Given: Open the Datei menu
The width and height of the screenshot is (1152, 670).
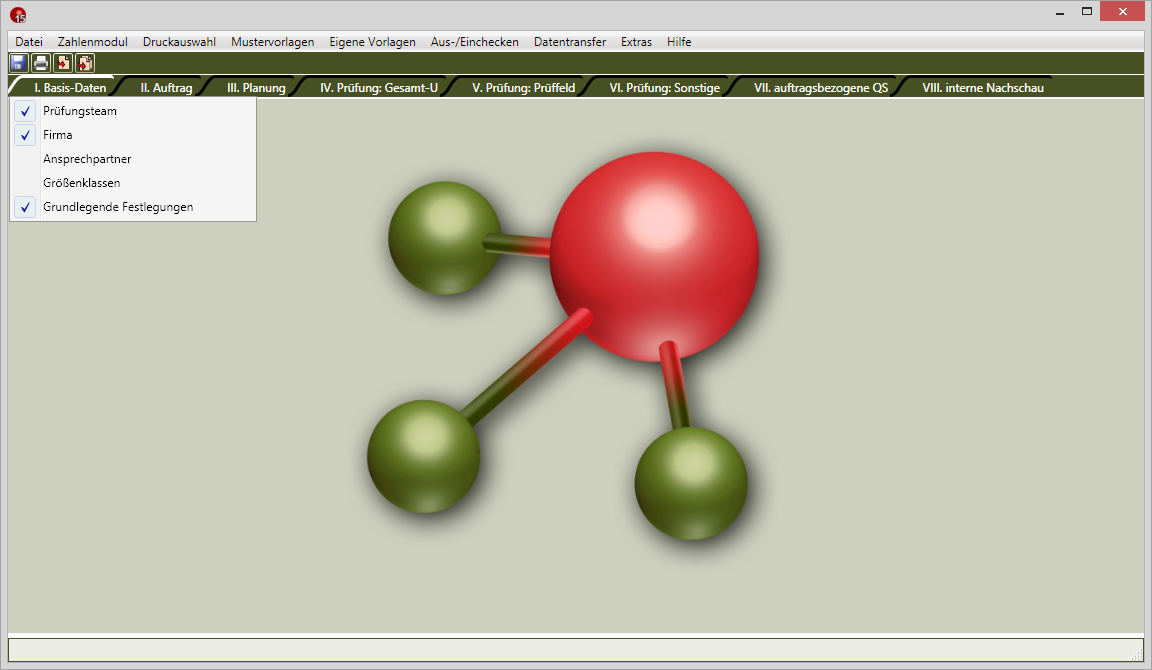Looking at the screenshot, I should (x=29, y=42).
